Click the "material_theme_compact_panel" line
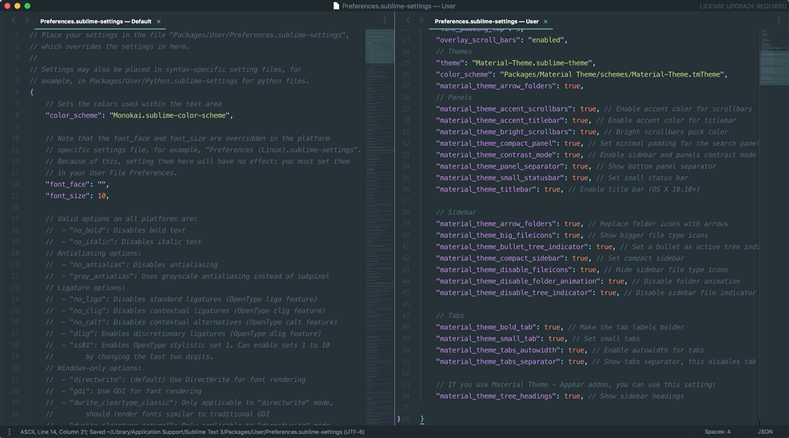 [x=597, y=143]
